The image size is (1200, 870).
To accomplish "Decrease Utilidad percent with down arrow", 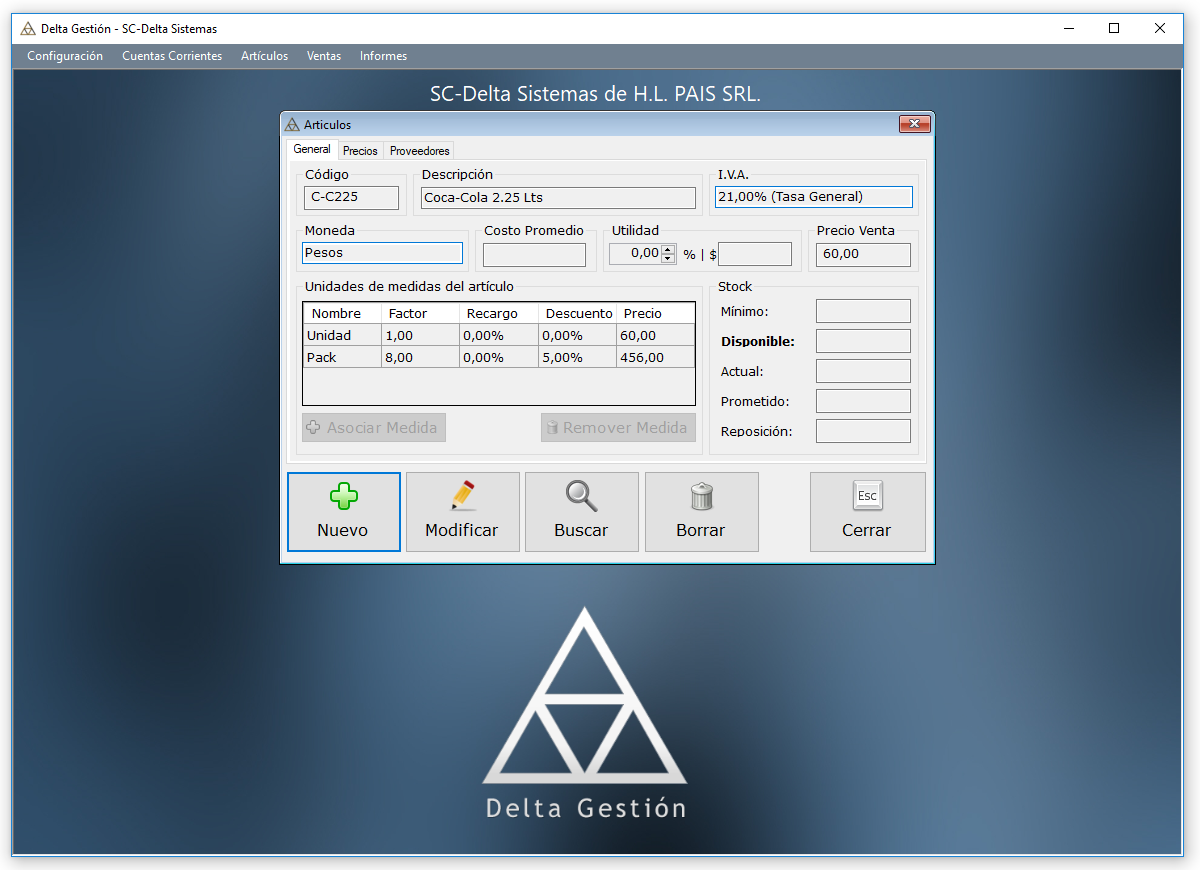I will coord(668,259).
